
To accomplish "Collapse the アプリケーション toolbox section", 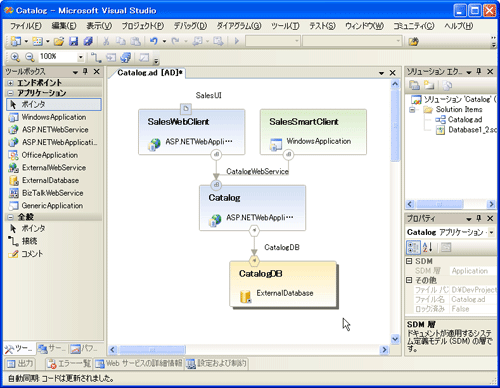I will tap(10, 93).
